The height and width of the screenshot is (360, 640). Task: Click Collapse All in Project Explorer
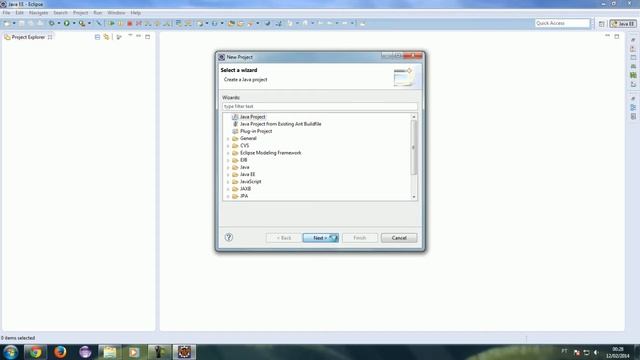point(97,37)
